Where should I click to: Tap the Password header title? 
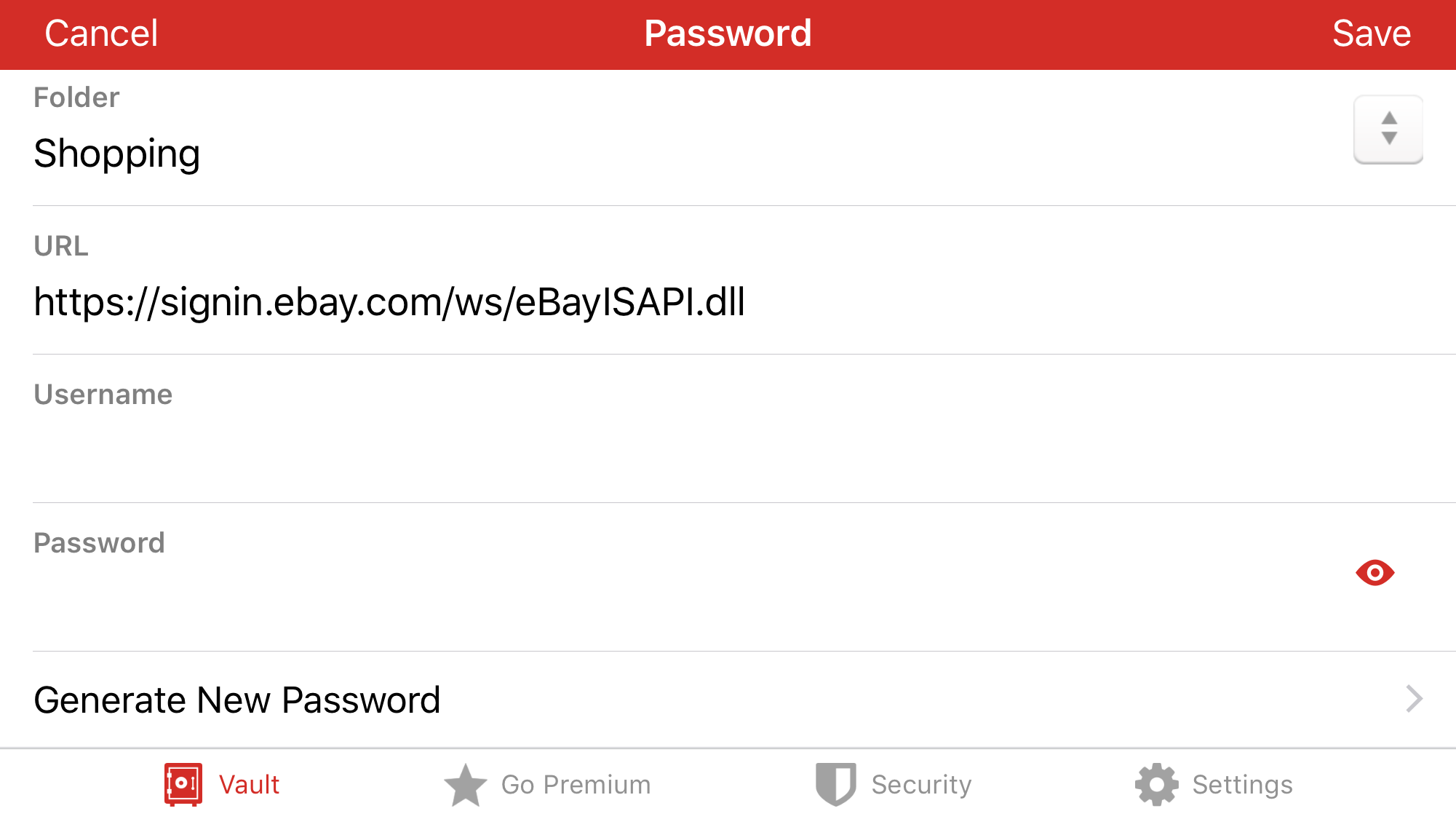728,33
